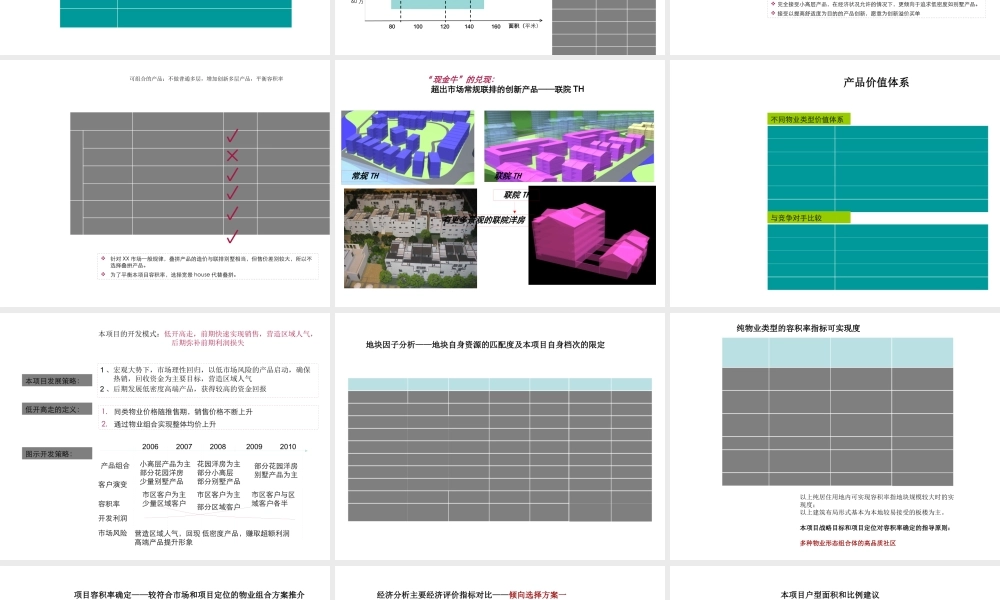Click the year 2010 in the timeline
Screen dimensions: 1000x600
pos(288,446)
